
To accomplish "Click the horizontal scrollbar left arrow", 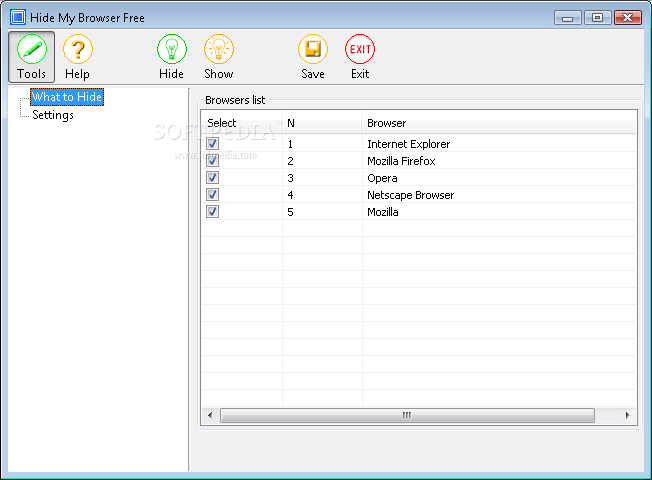I will coord(210,415).
